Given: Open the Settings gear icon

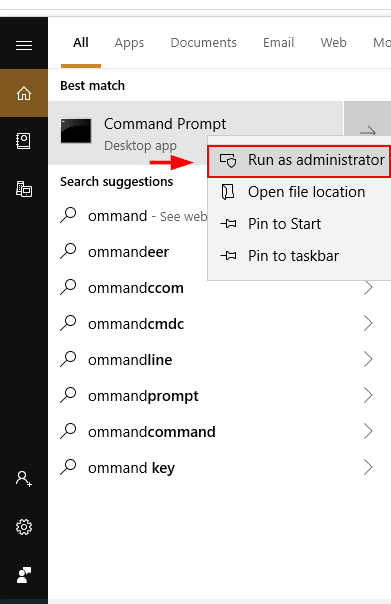Looking at the screenshot, I should pyautogui.click(x=24, y=527).
